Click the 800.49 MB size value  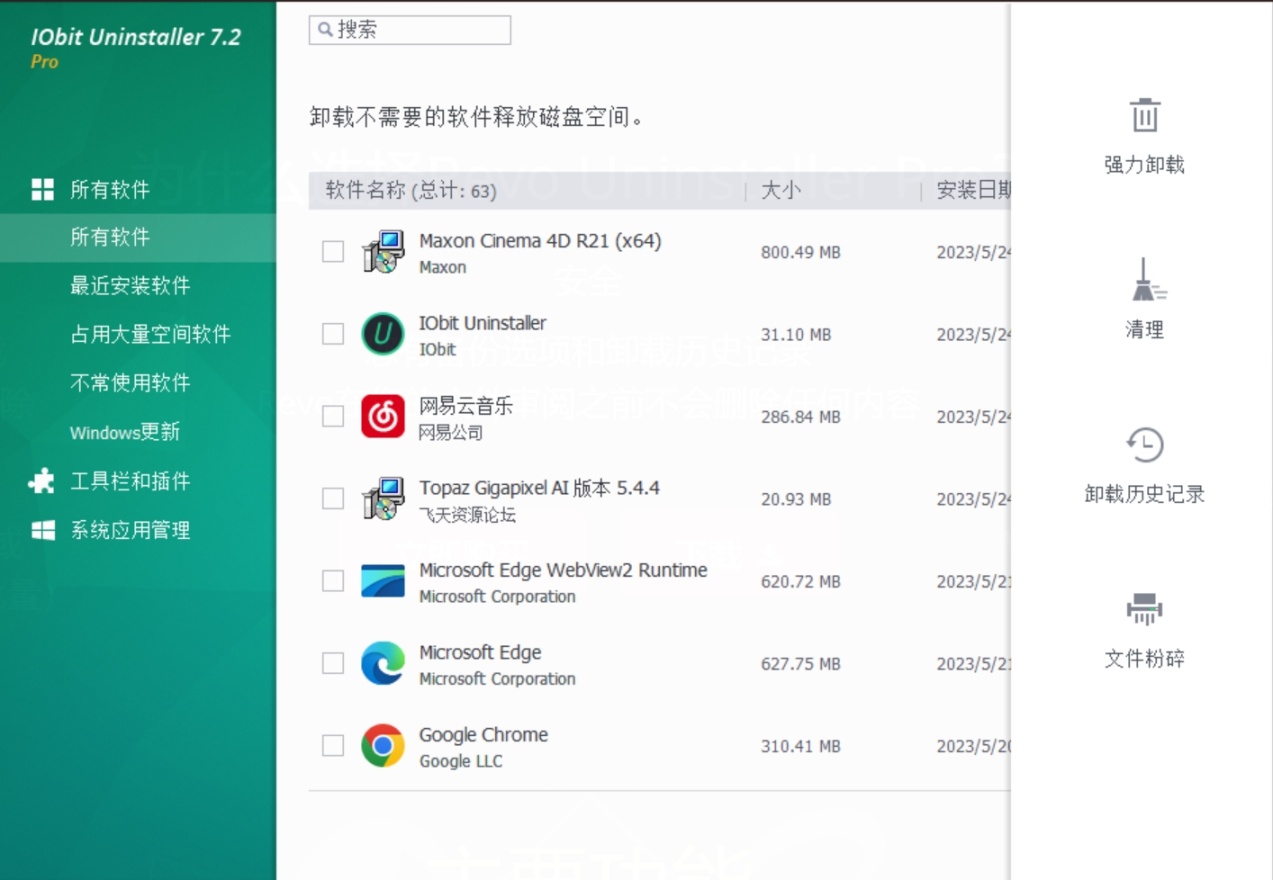(x=800, y=253)
